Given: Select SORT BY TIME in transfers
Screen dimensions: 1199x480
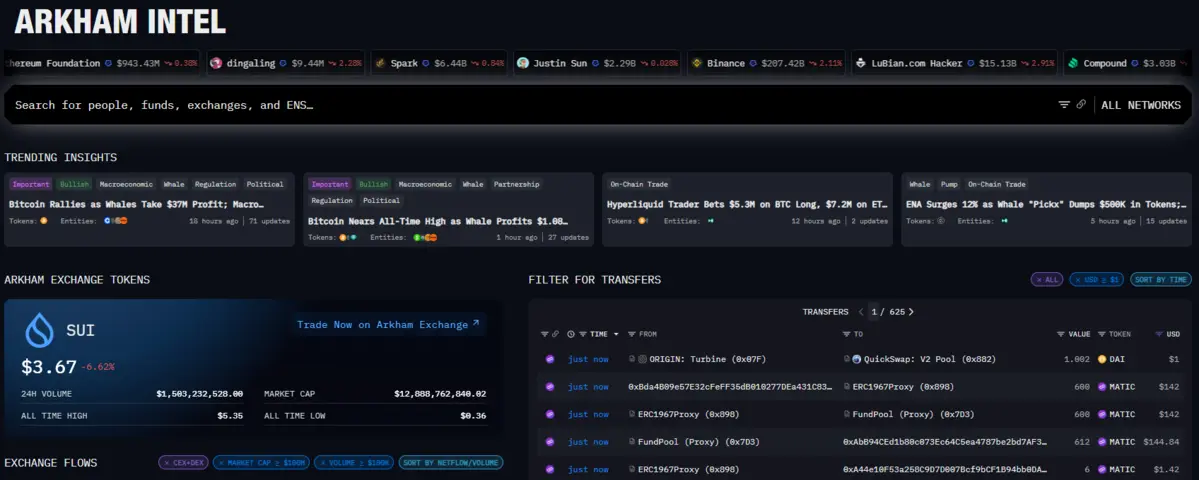Looking at the screenshot, I should click(1160, 280).
